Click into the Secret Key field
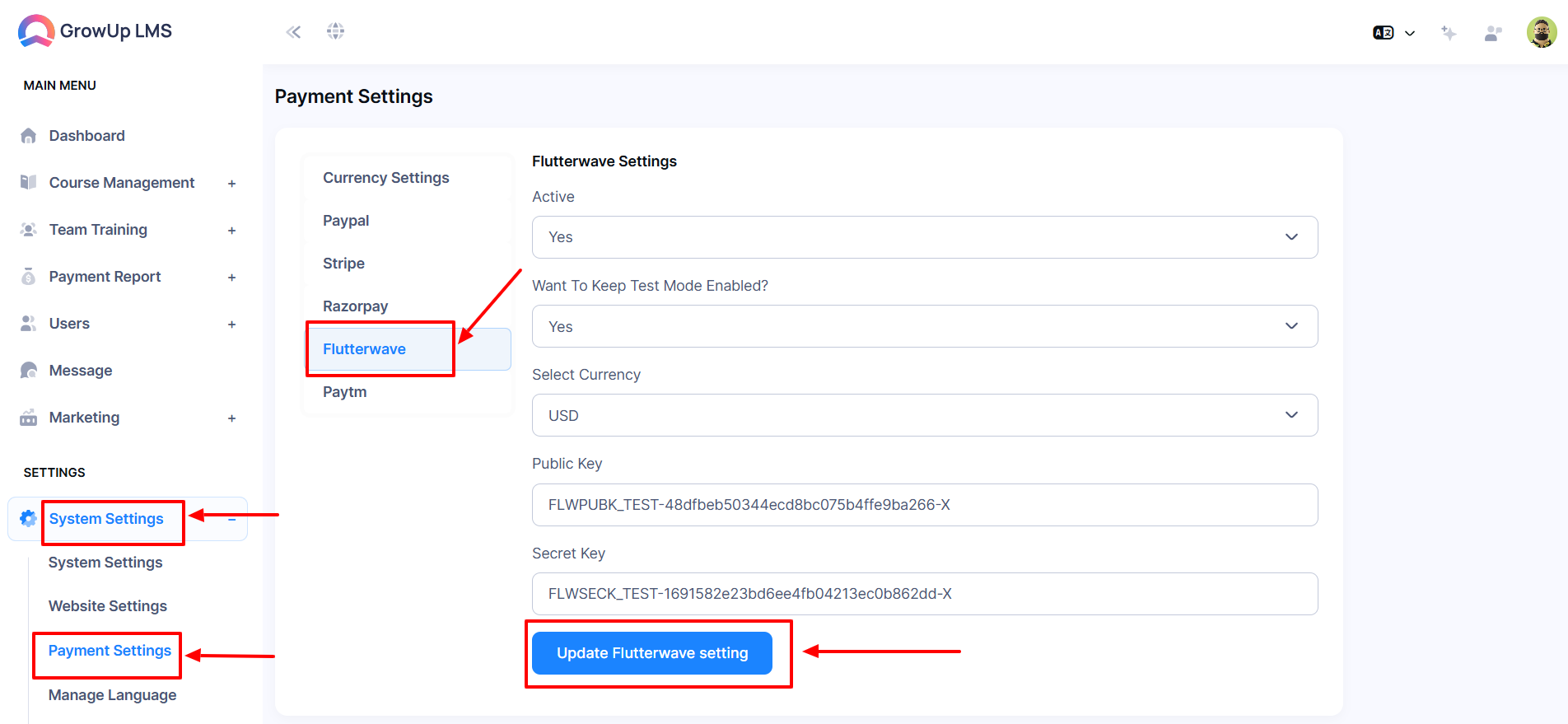Viewport: 1568px width, 724px height. click(x=925, y=594)
